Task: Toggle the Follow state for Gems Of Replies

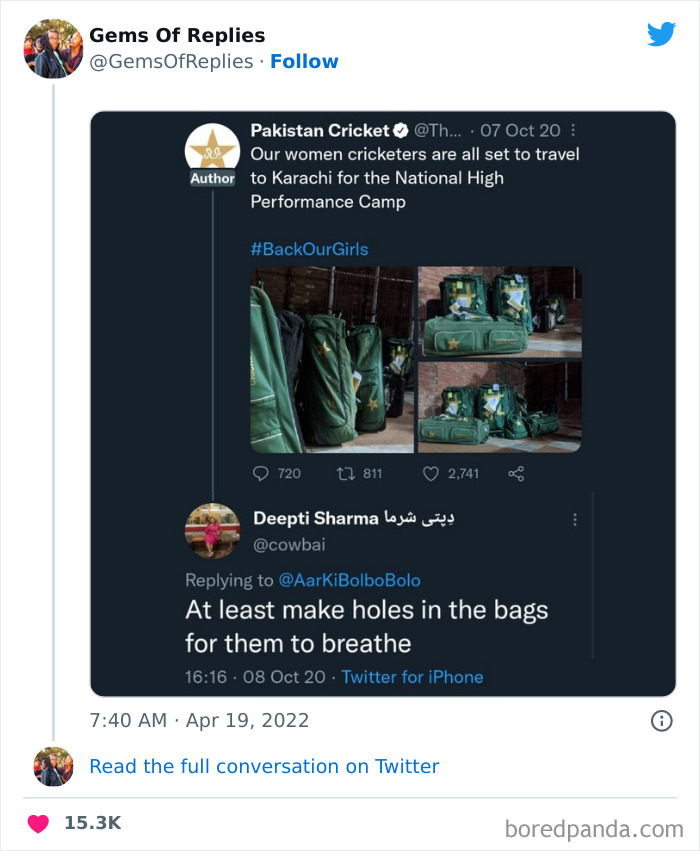Action: pos(305,61)
